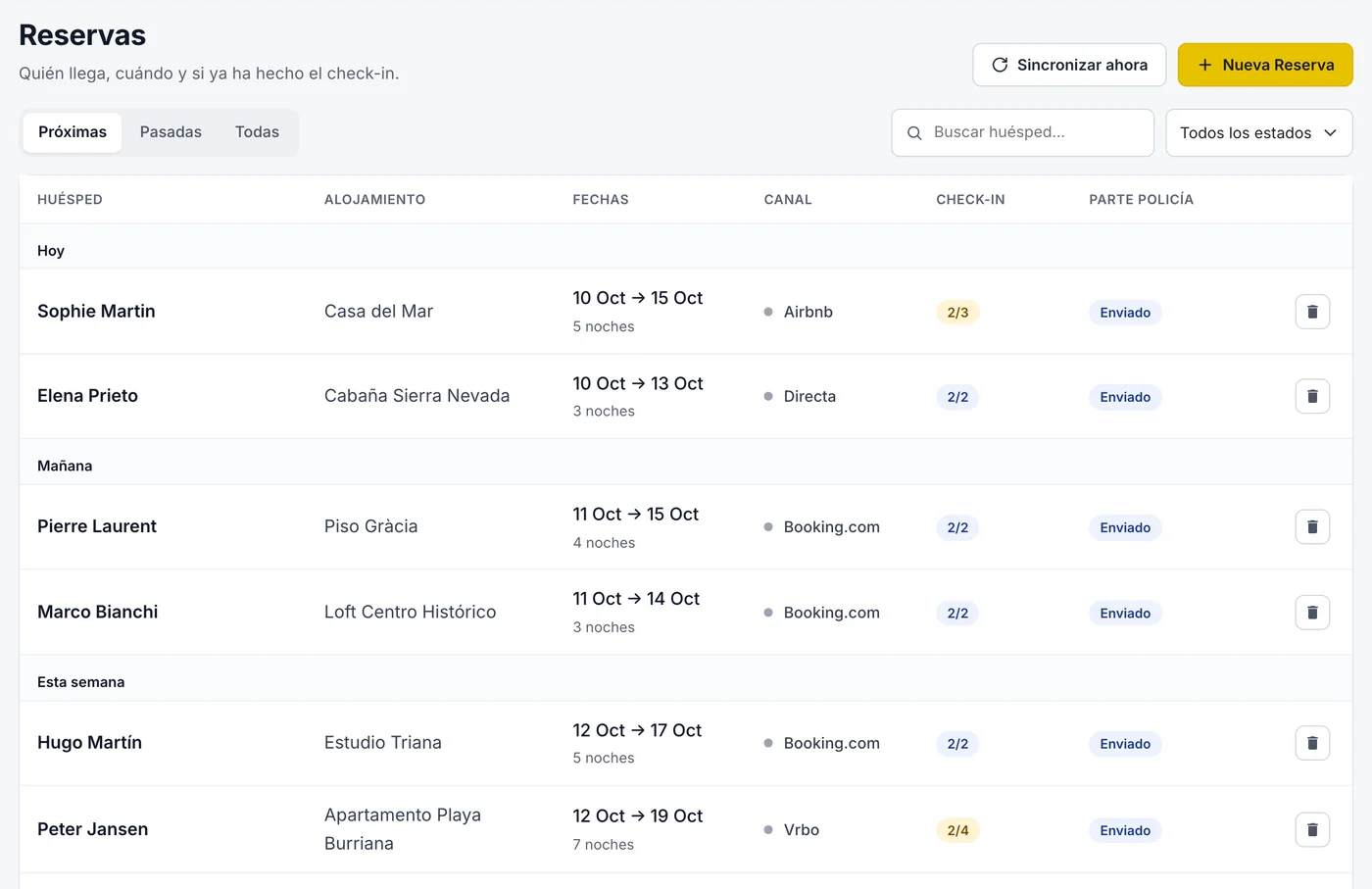Click Cabaña Sierra Nevada accommodation cell
The height and width of the screenshot is (889, 1372).
(x=416, y=396)
